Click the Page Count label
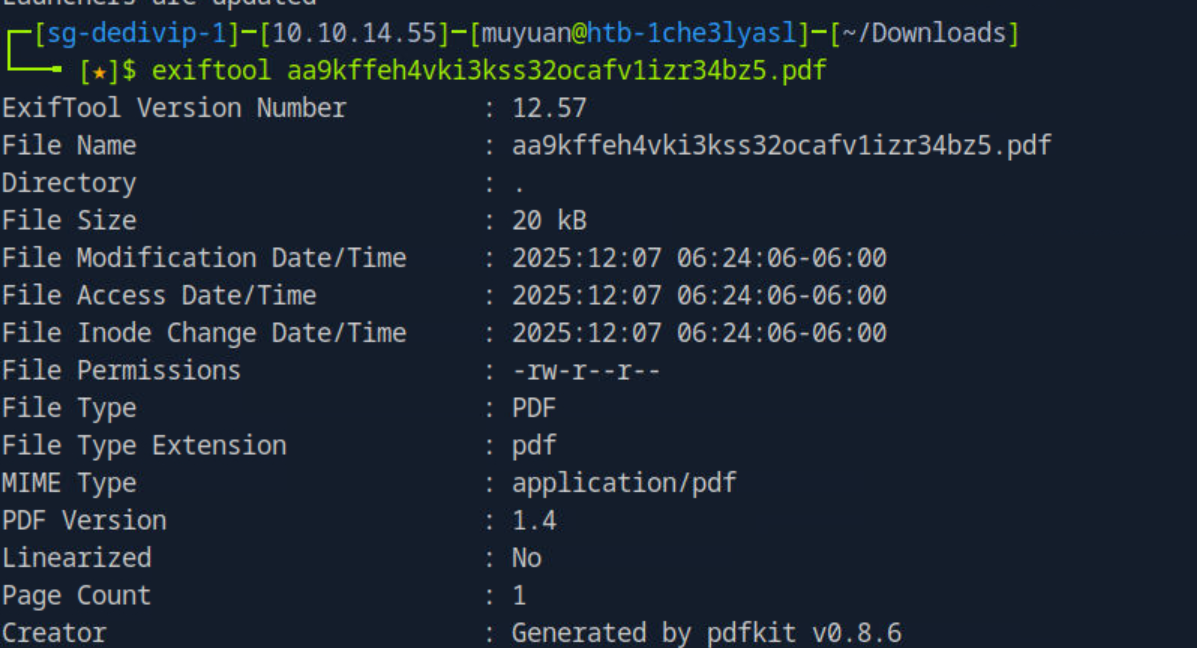The width and height of the screenshot is (1197, 648). click(76, 596)
